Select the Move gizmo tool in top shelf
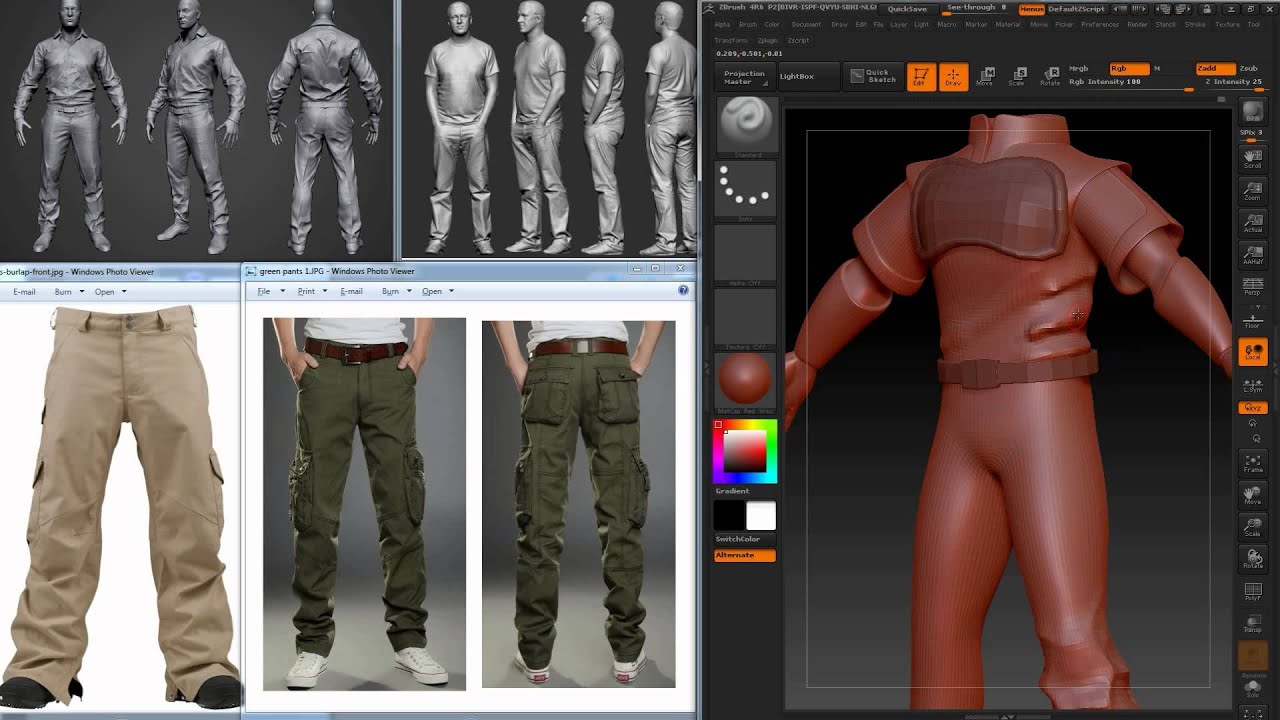Image resolution: width=1280 pixels, height=720 pixels. click(x=985, y=76)
